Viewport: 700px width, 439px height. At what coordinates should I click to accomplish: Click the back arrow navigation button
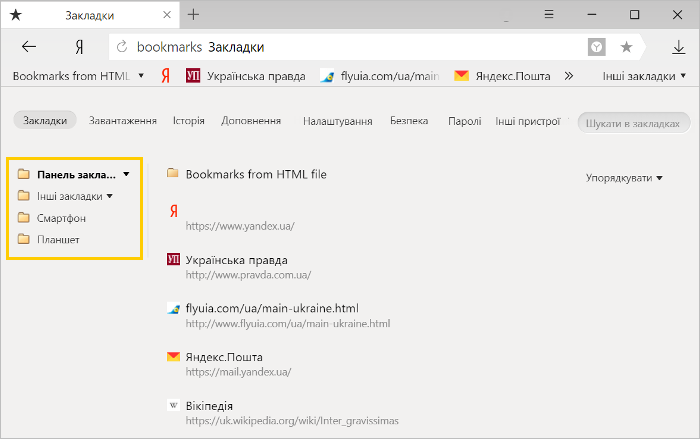(x=29, y=46)
